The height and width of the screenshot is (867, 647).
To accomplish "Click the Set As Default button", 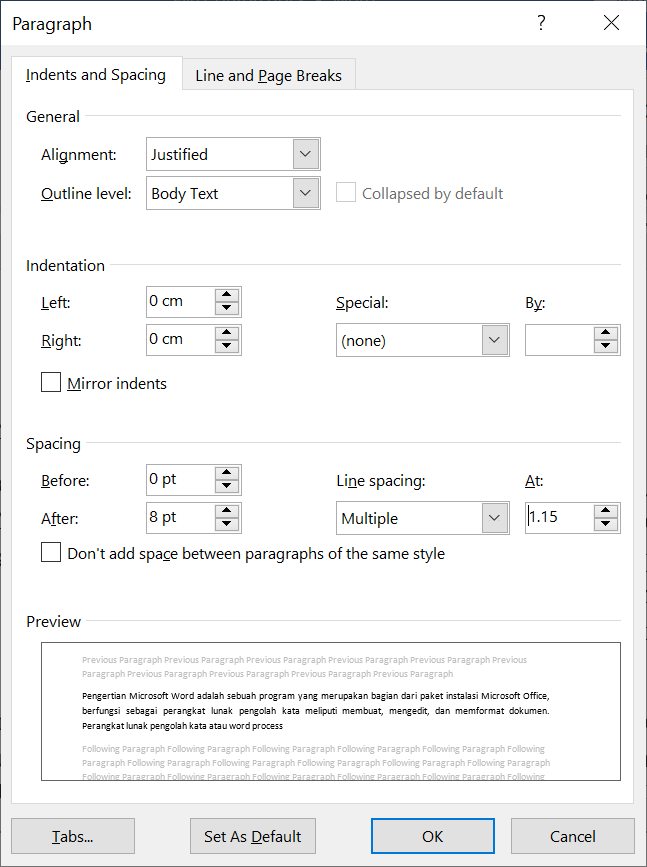I will pos(253,836).
